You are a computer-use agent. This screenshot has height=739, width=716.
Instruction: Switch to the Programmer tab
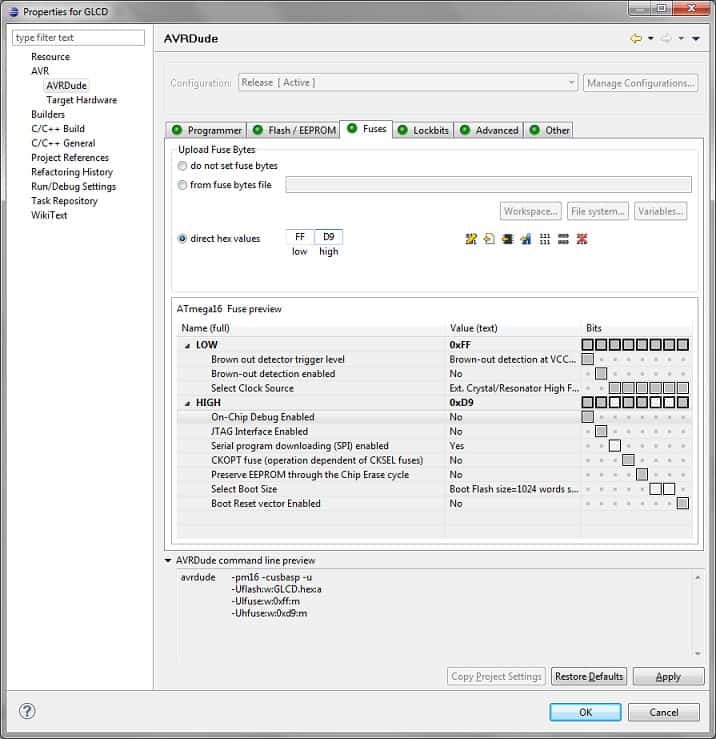click(x=206, y=130)
